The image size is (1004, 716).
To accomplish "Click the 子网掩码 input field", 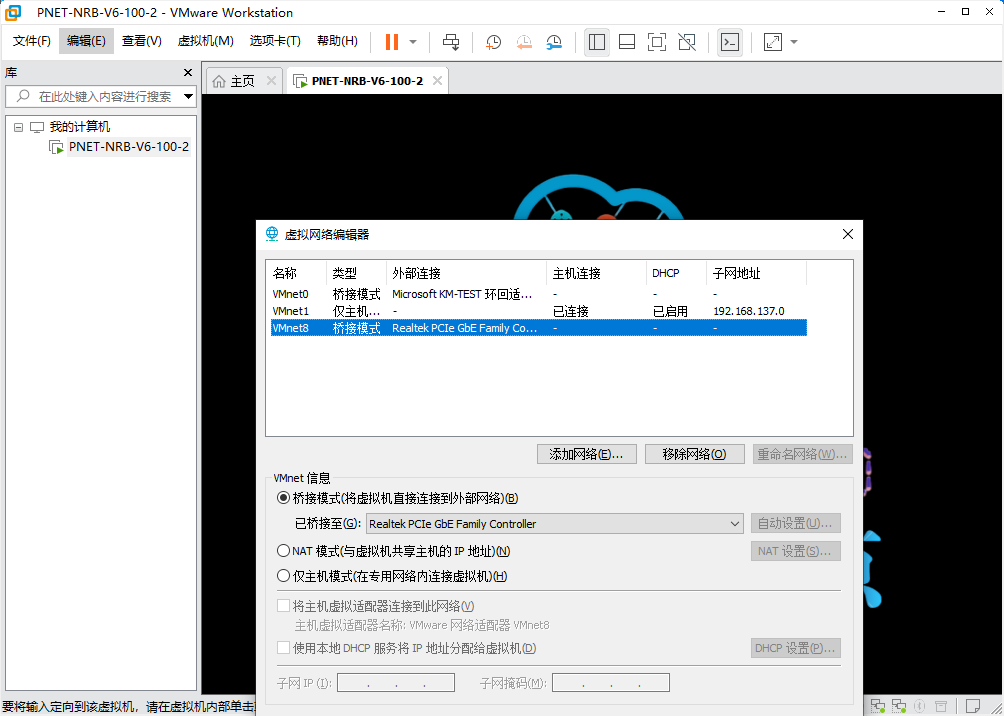I will point(611,683).
